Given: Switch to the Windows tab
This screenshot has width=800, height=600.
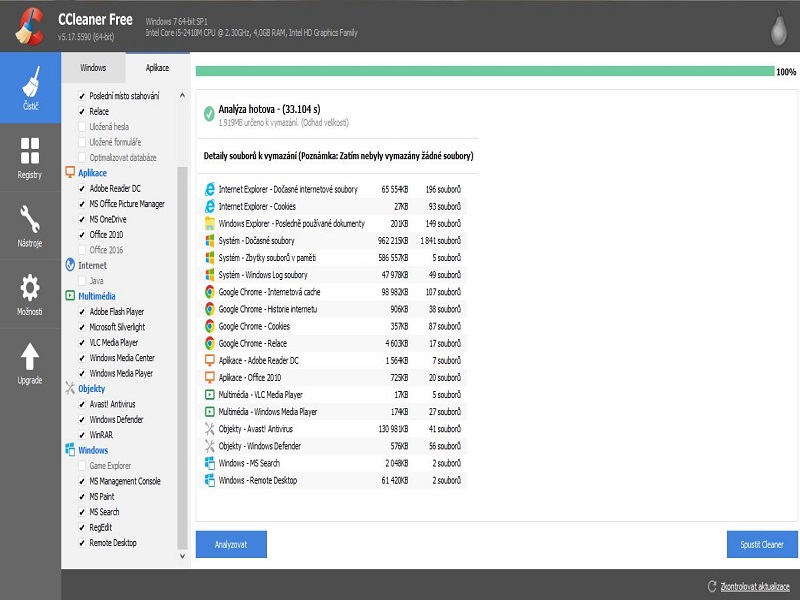Looking at the screenshot, I should (94, 68).
